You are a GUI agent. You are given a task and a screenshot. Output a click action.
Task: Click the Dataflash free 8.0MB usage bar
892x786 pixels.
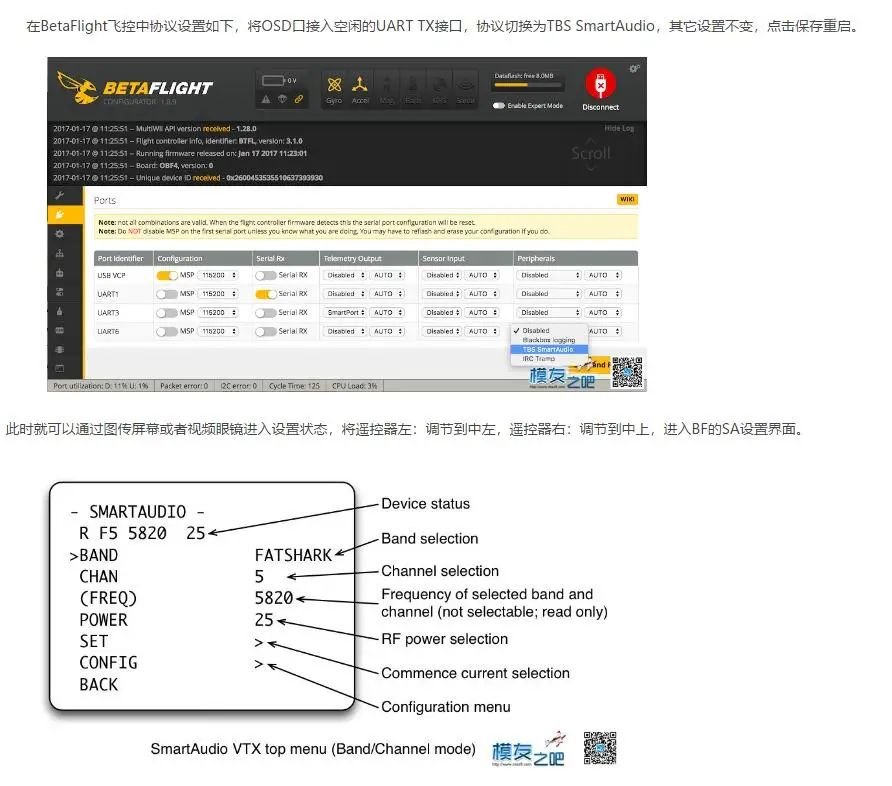(x=528, y=85)
